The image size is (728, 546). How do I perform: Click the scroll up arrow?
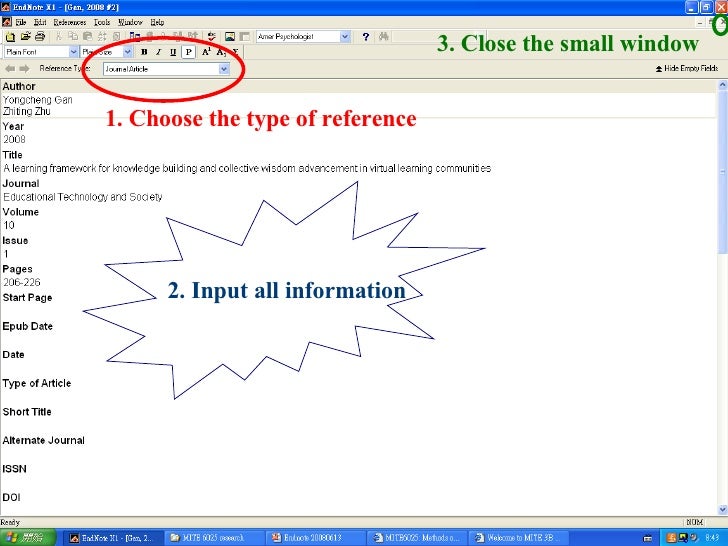click(x=722, y=85)
